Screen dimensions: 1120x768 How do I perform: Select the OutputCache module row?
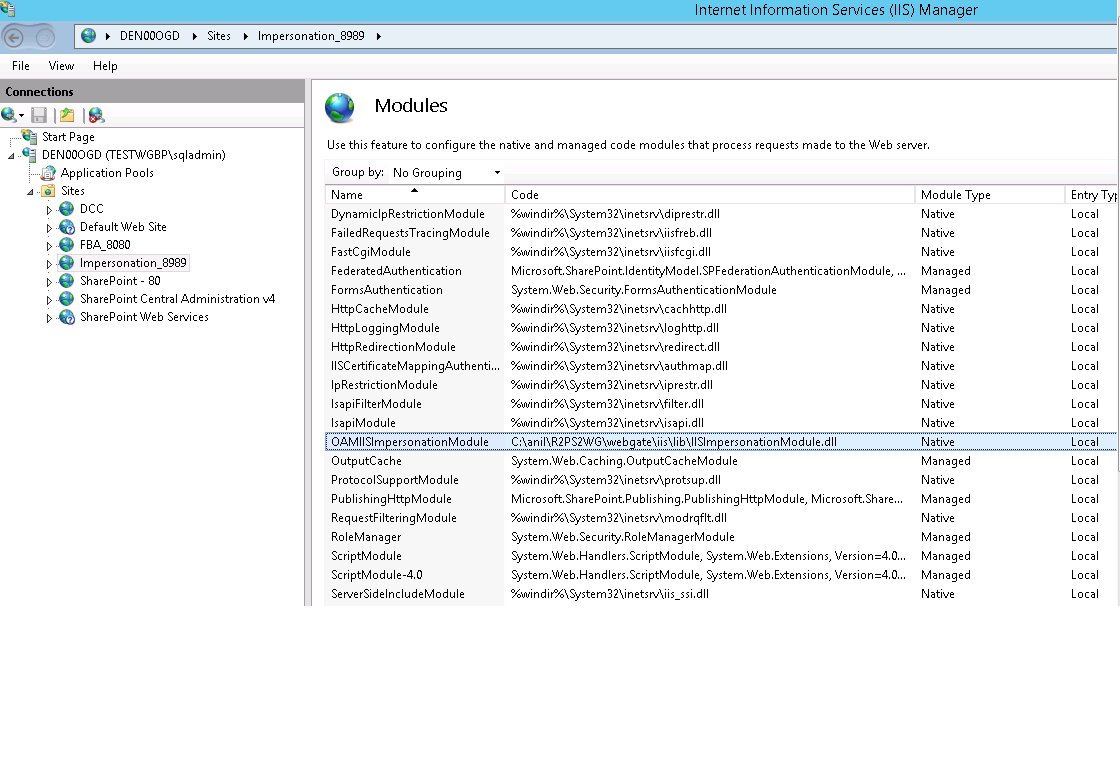pos(721,461)
